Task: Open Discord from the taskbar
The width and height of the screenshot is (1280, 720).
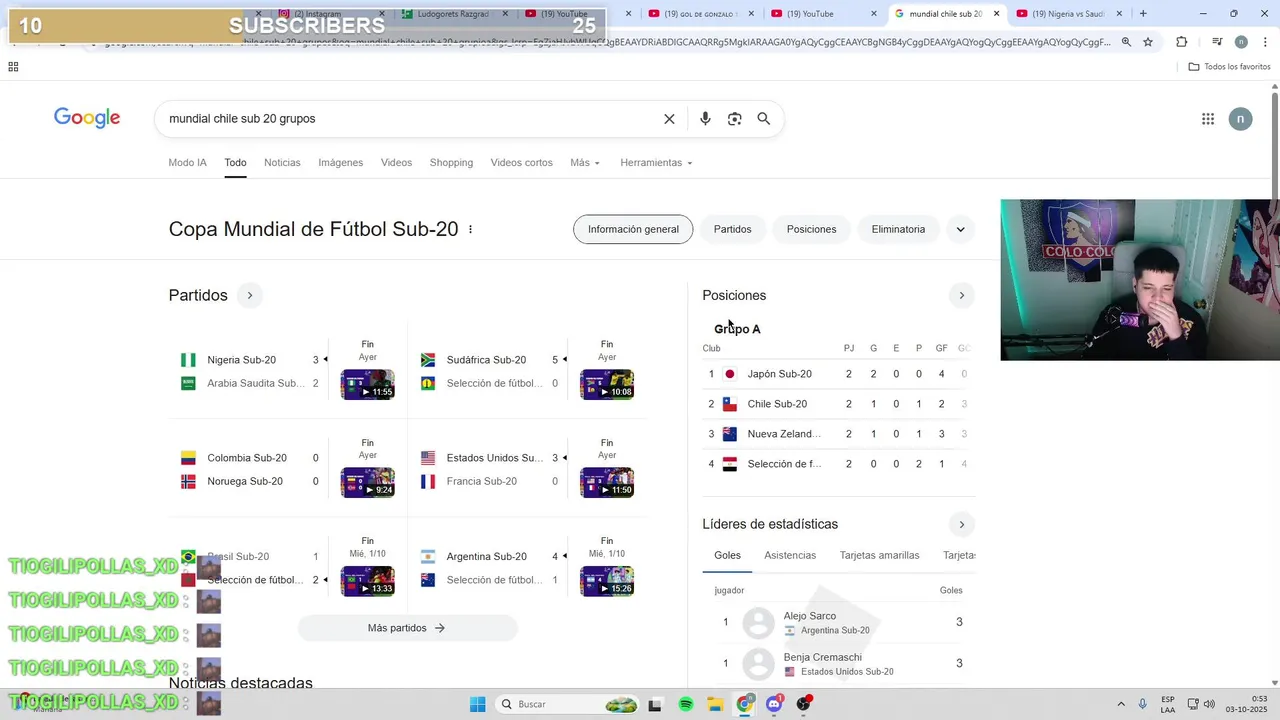Action: [x=774, y=704]
